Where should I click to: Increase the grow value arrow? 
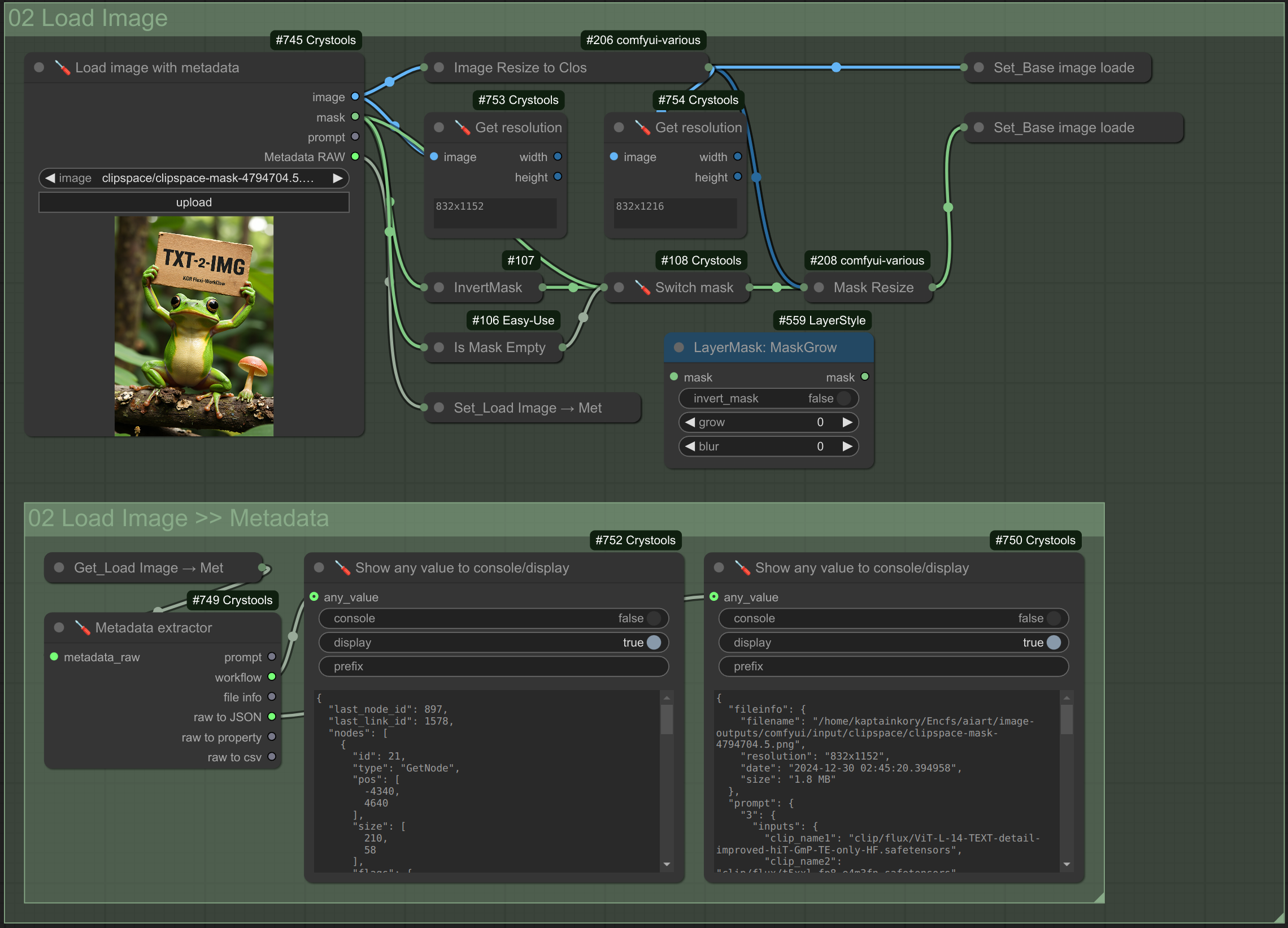click(847, 422)
